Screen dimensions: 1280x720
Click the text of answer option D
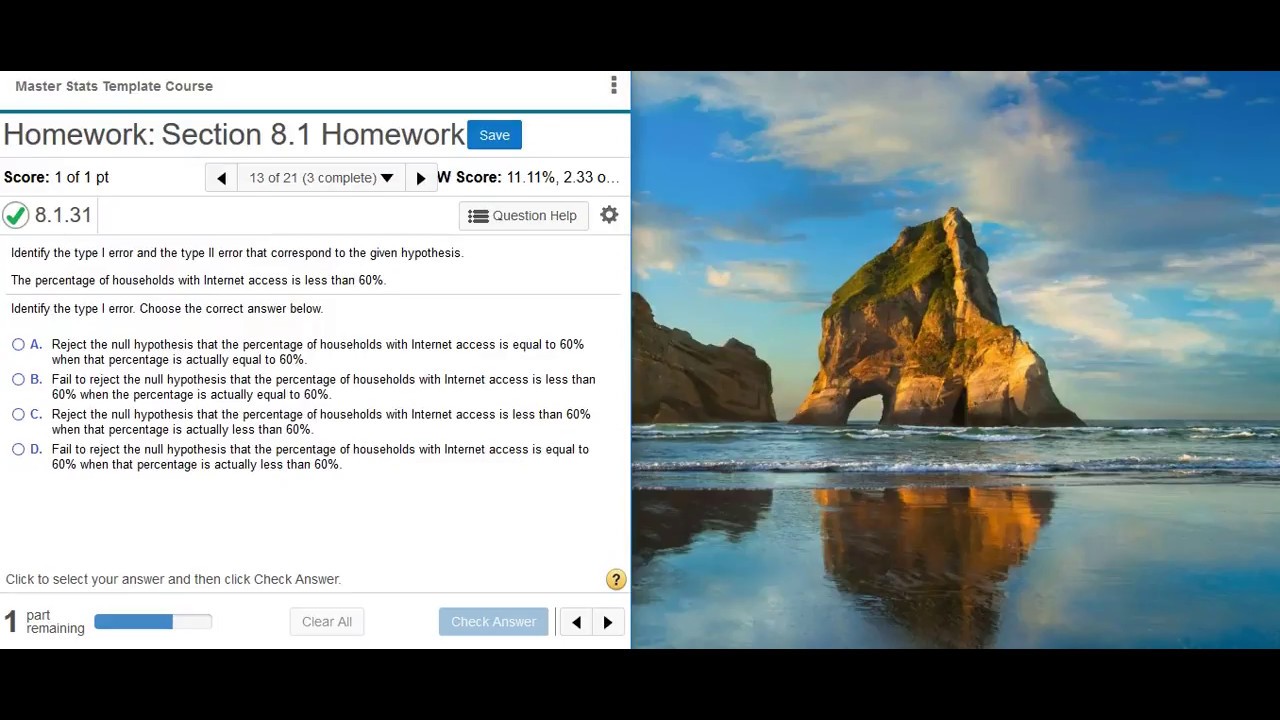point(320,457)
